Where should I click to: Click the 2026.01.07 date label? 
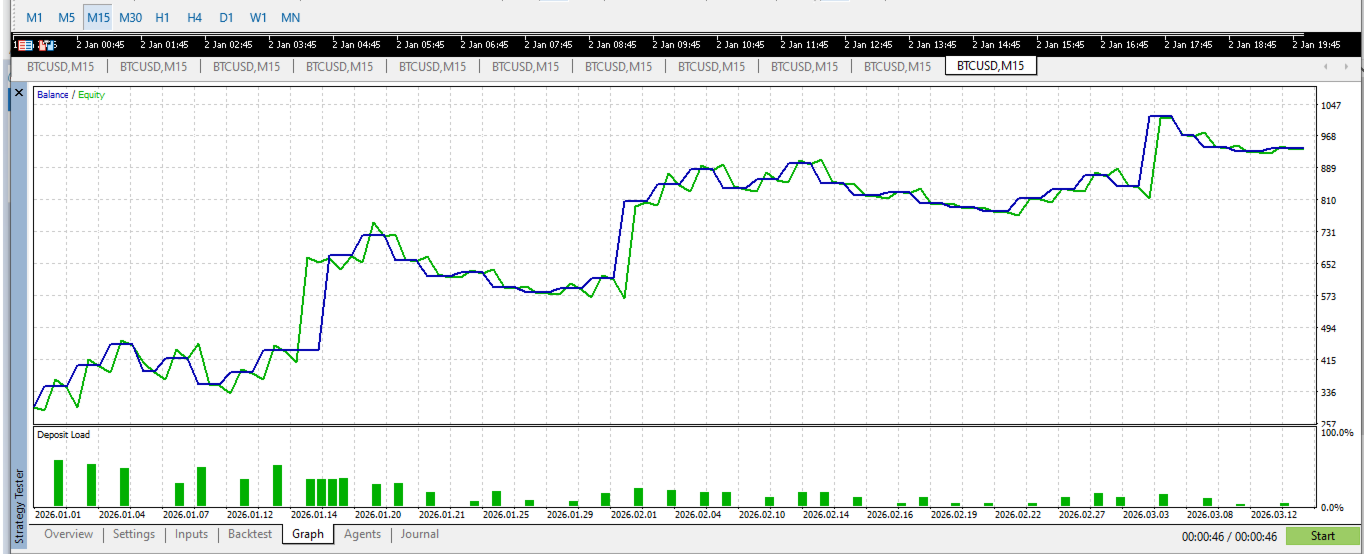point(186,514)
